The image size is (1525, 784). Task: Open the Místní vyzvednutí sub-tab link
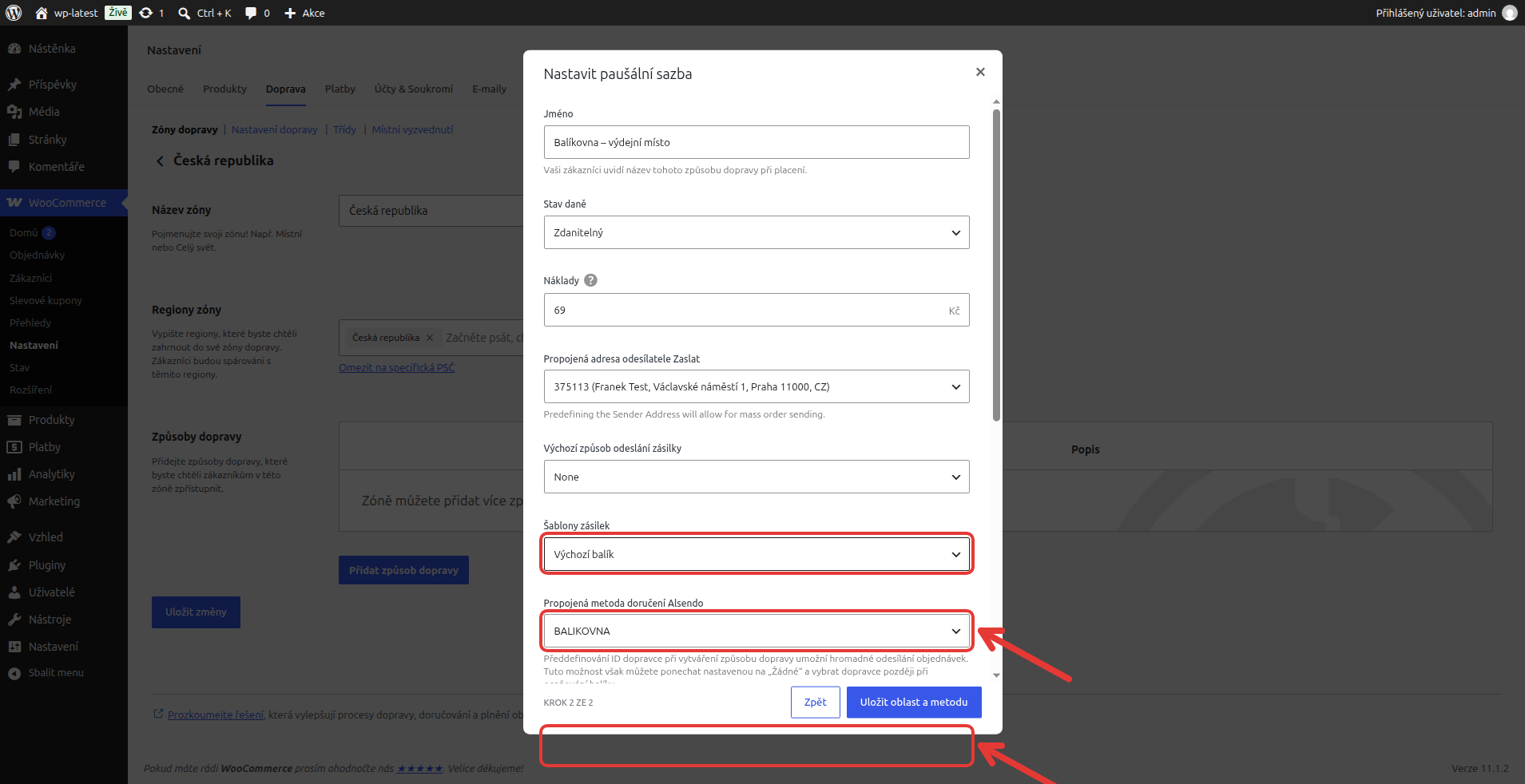click(412, 130)
